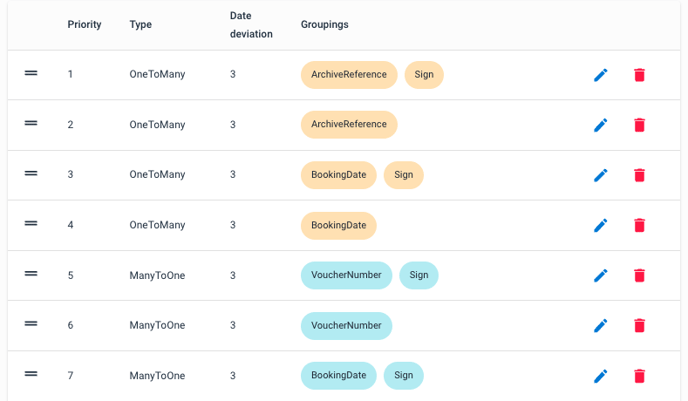Remove the priority 5 rule with trash icon
688x401 pixels.
[x=640, y=275]
